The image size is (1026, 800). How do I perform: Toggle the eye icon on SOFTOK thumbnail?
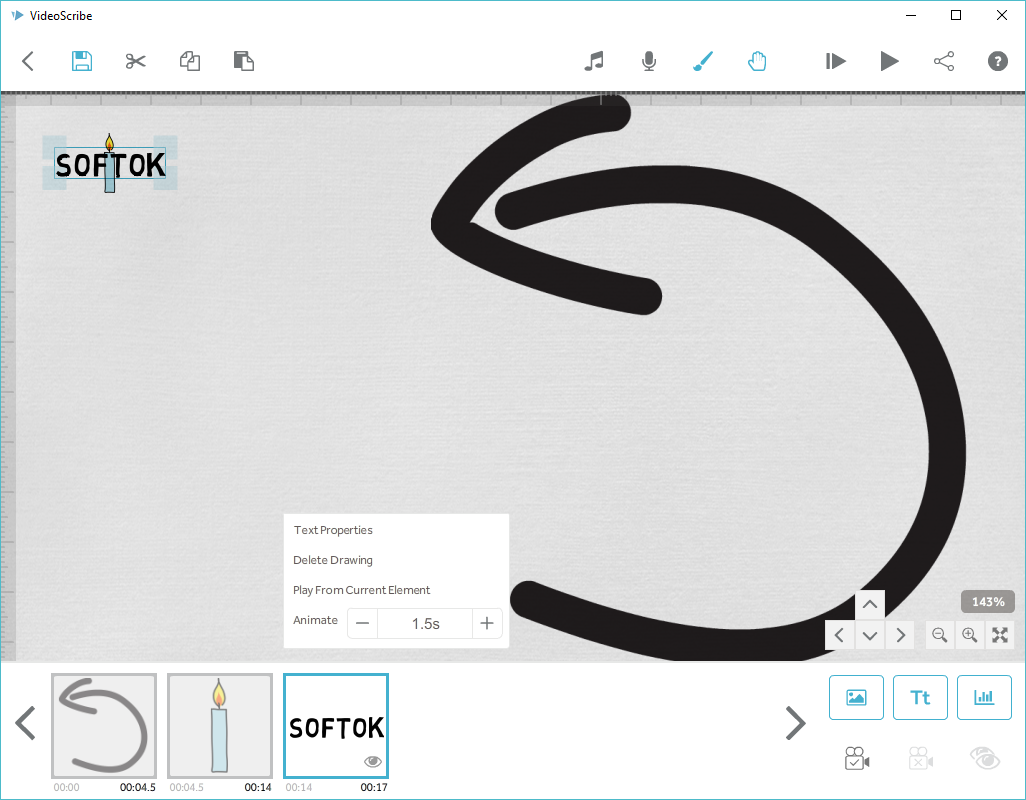point(373,762)
